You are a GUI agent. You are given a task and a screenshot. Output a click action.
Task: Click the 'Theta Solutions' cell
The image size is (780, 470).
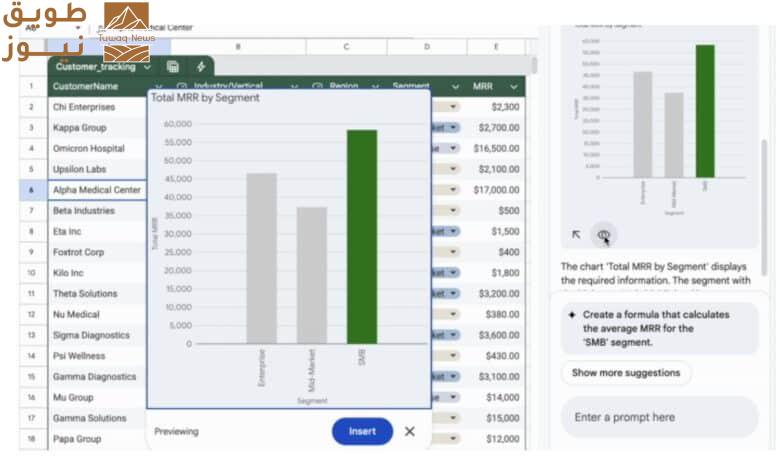click(98, 293)
